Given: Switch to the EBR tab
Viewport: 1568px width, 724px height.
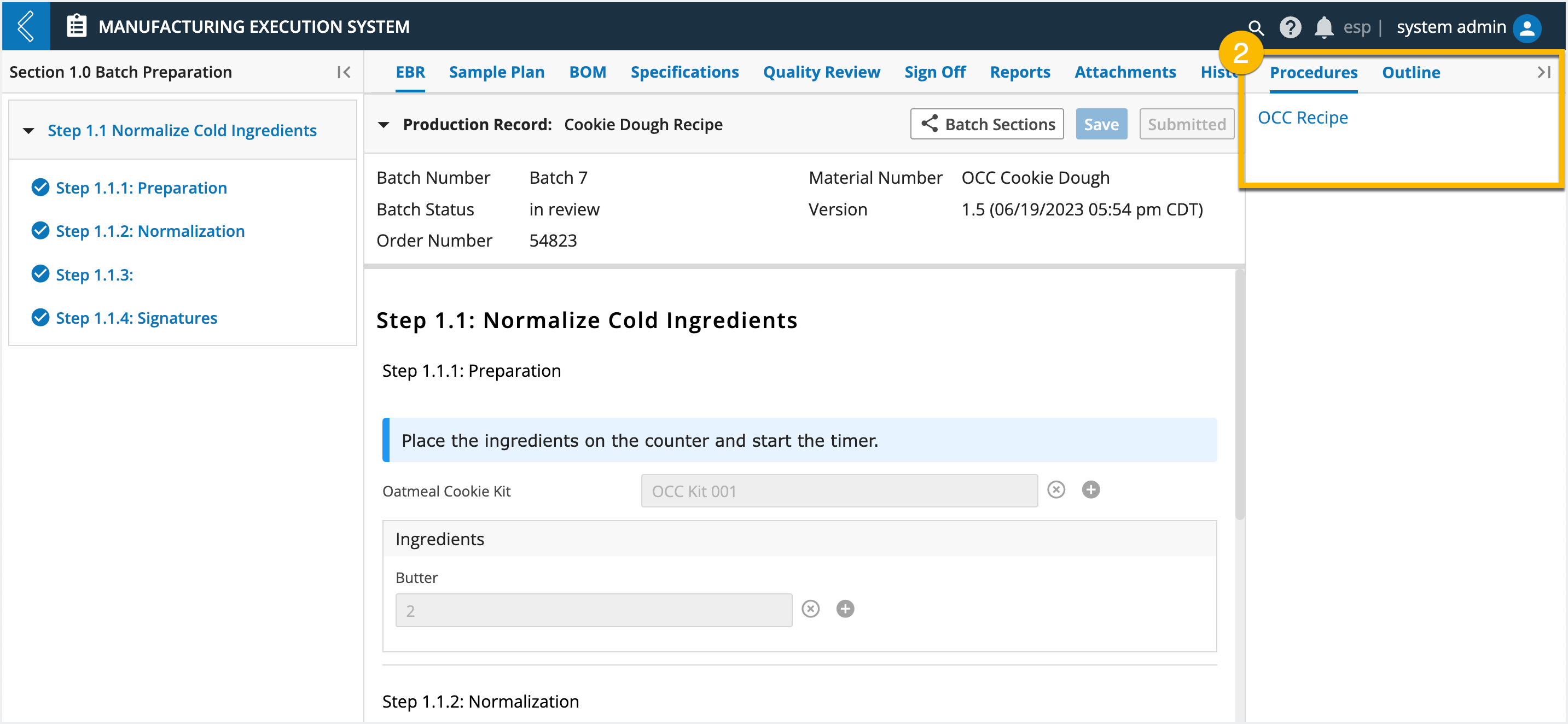Looking at the screenshot, I should (410, 72).
